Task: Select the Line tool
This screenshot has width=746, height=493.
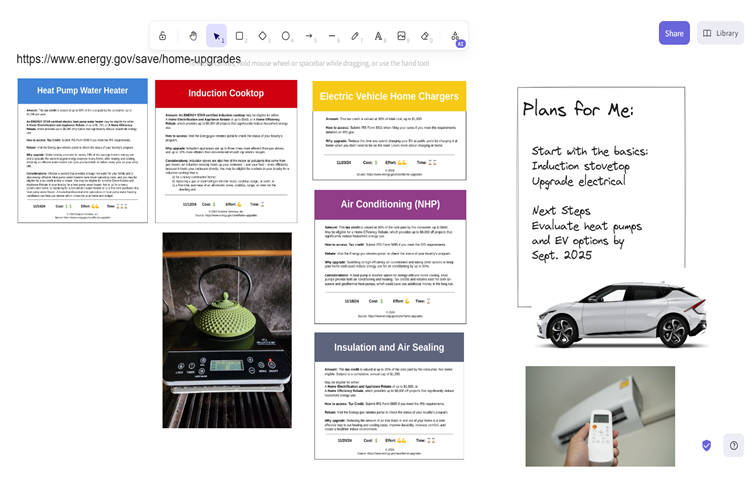Action: point(332,36)
